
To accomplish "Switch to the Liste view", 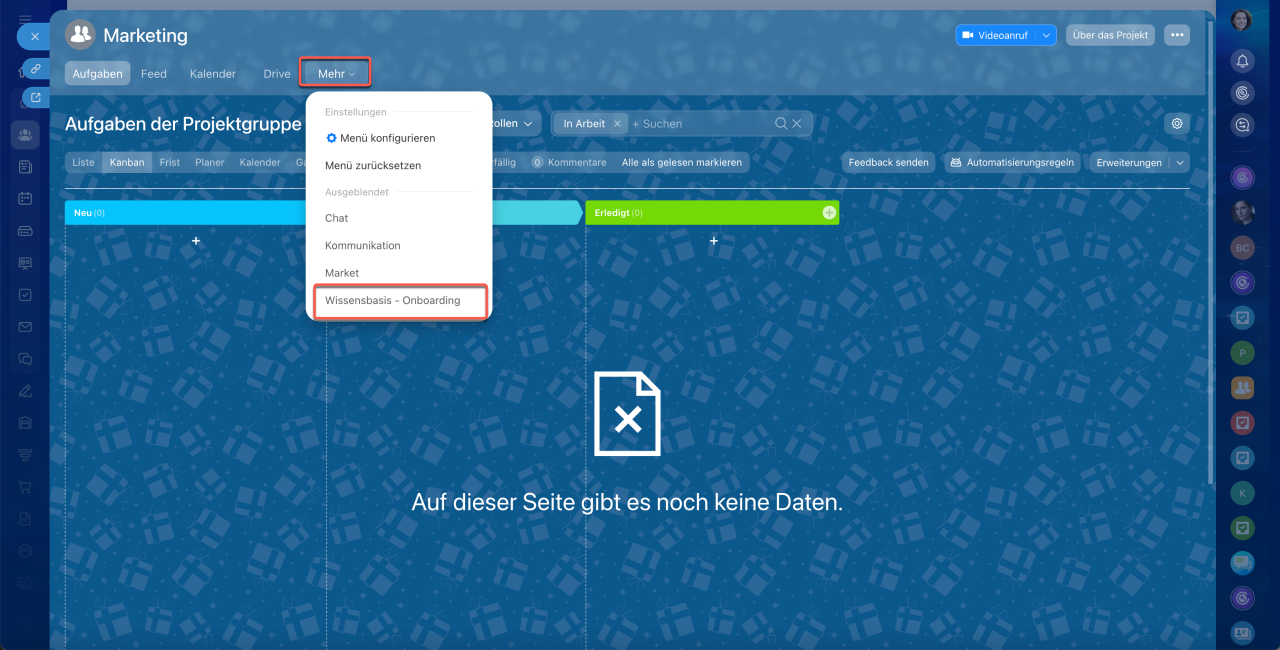I will (x=83, y=162).
